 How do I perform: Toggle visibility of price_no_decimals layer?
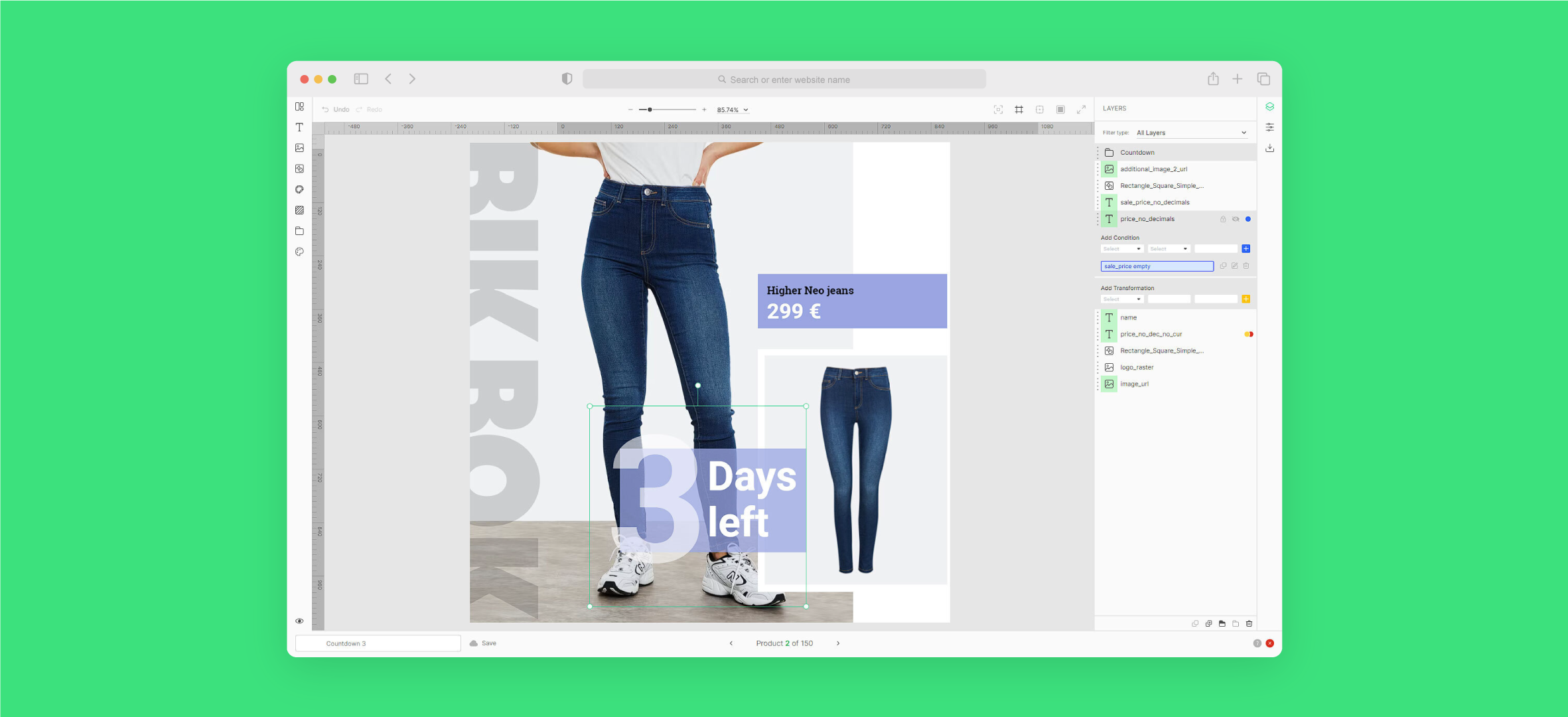point(1236,219)
